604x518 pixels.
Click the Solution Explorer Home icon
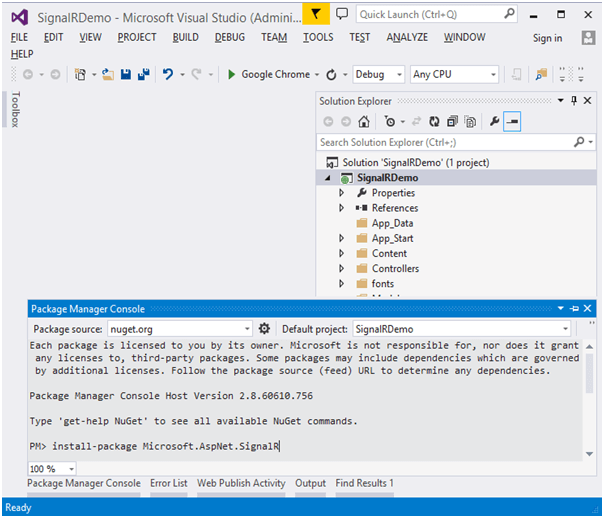364,122
